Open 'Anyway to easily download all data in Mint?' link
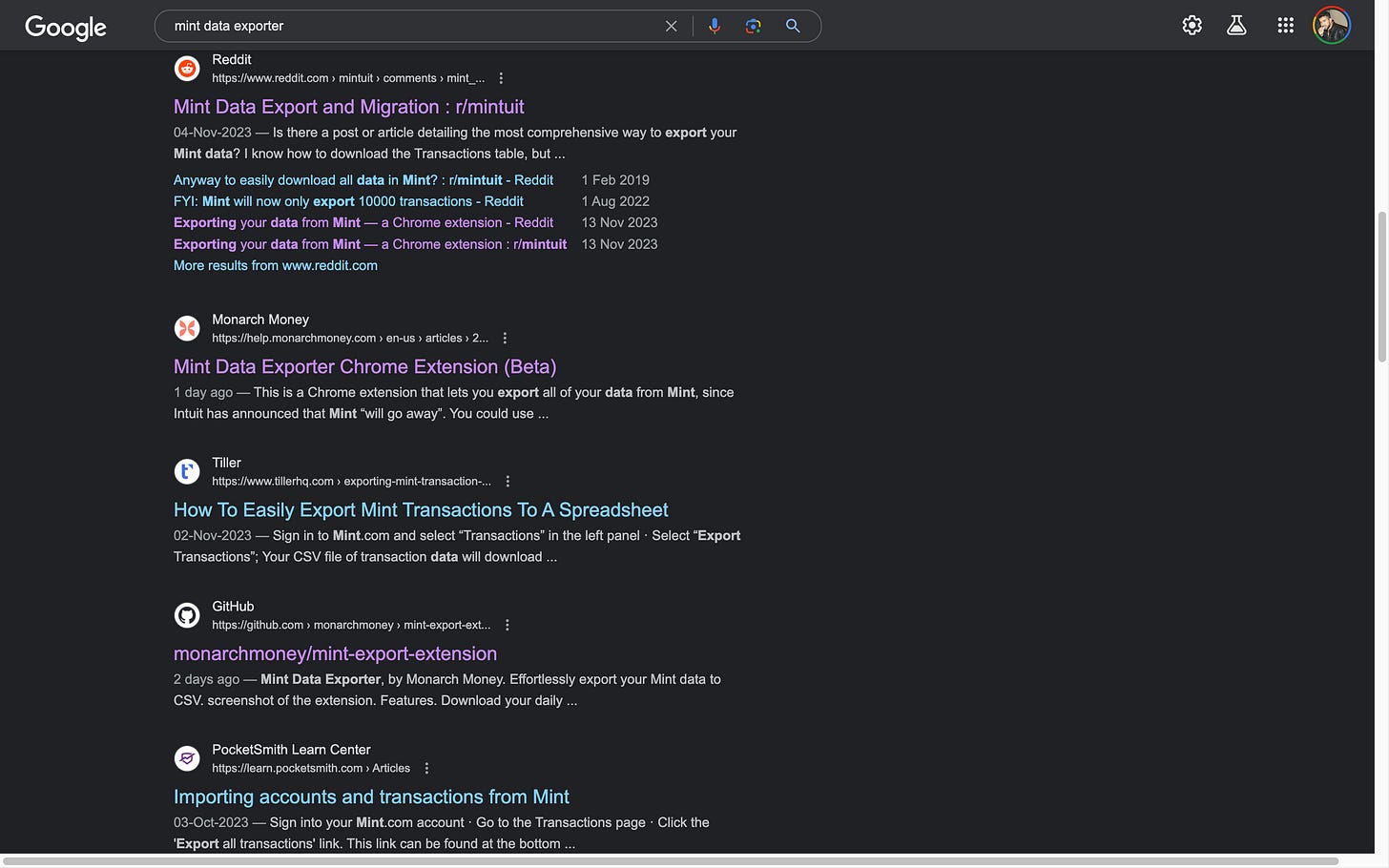The image size is (1389, 868). (x=363, y=180)
